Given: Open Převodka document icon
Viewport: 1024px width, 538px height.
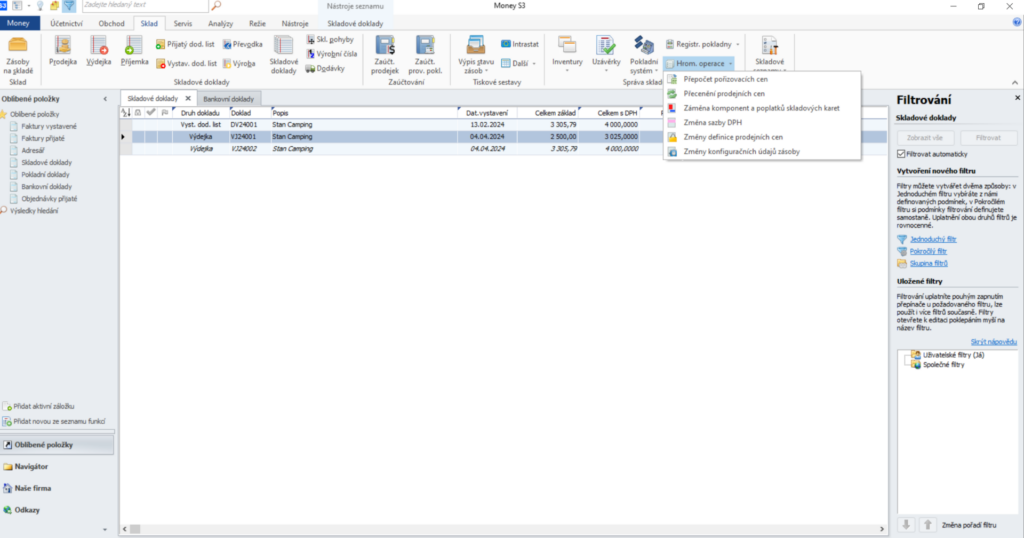Looking at the screenshot, I should [x=242, y=45].
